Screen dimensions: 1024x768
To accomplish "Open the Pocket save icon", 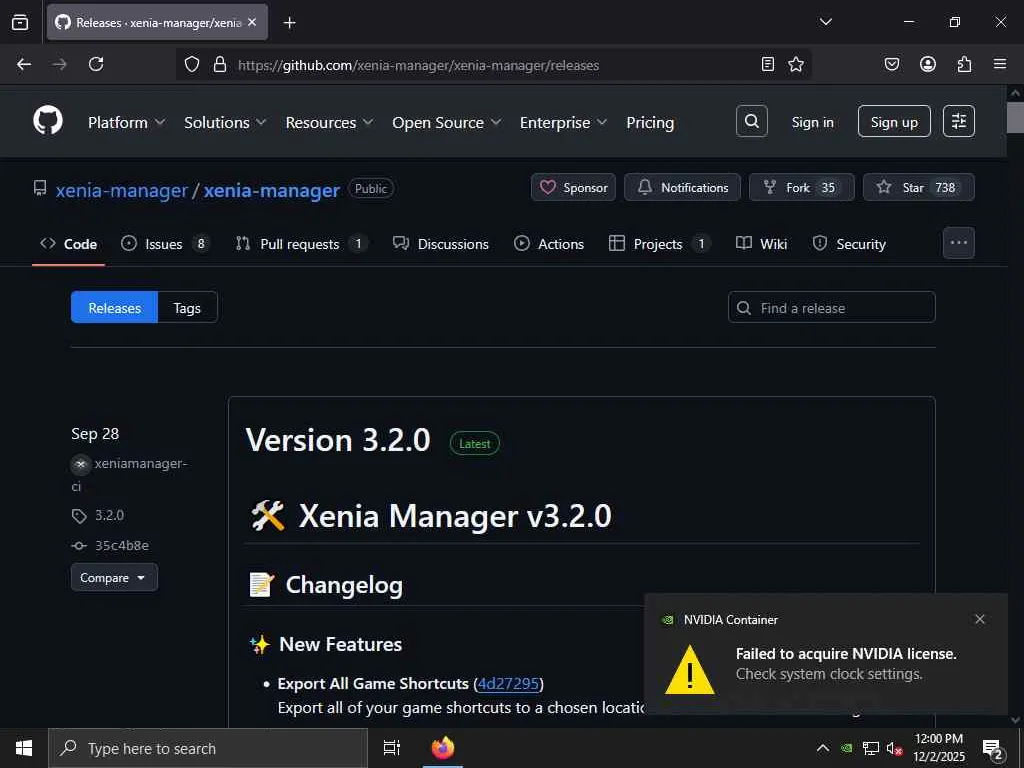I will tap(891, 64).
